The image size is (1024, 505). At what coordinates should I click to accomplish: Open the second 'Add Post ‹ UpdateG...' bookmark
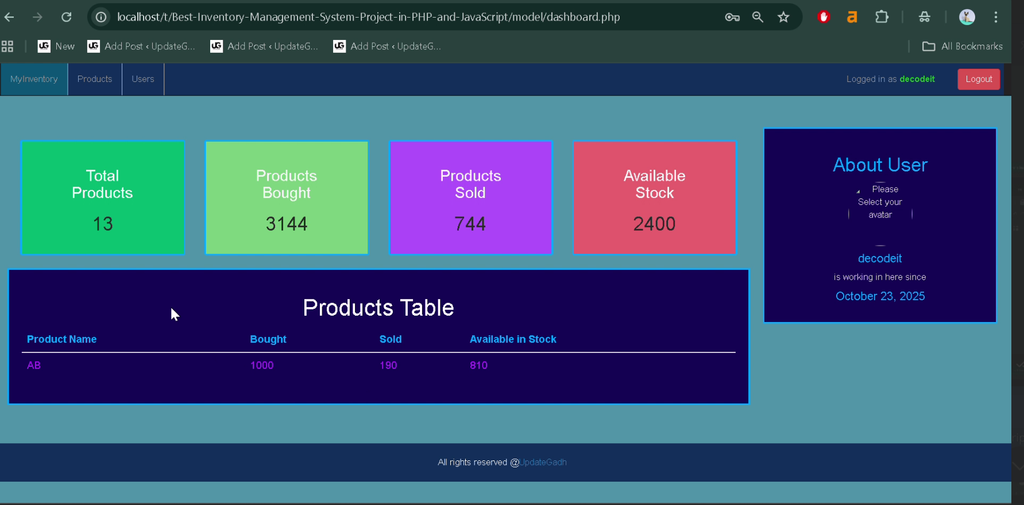click(x=264, y=46)
